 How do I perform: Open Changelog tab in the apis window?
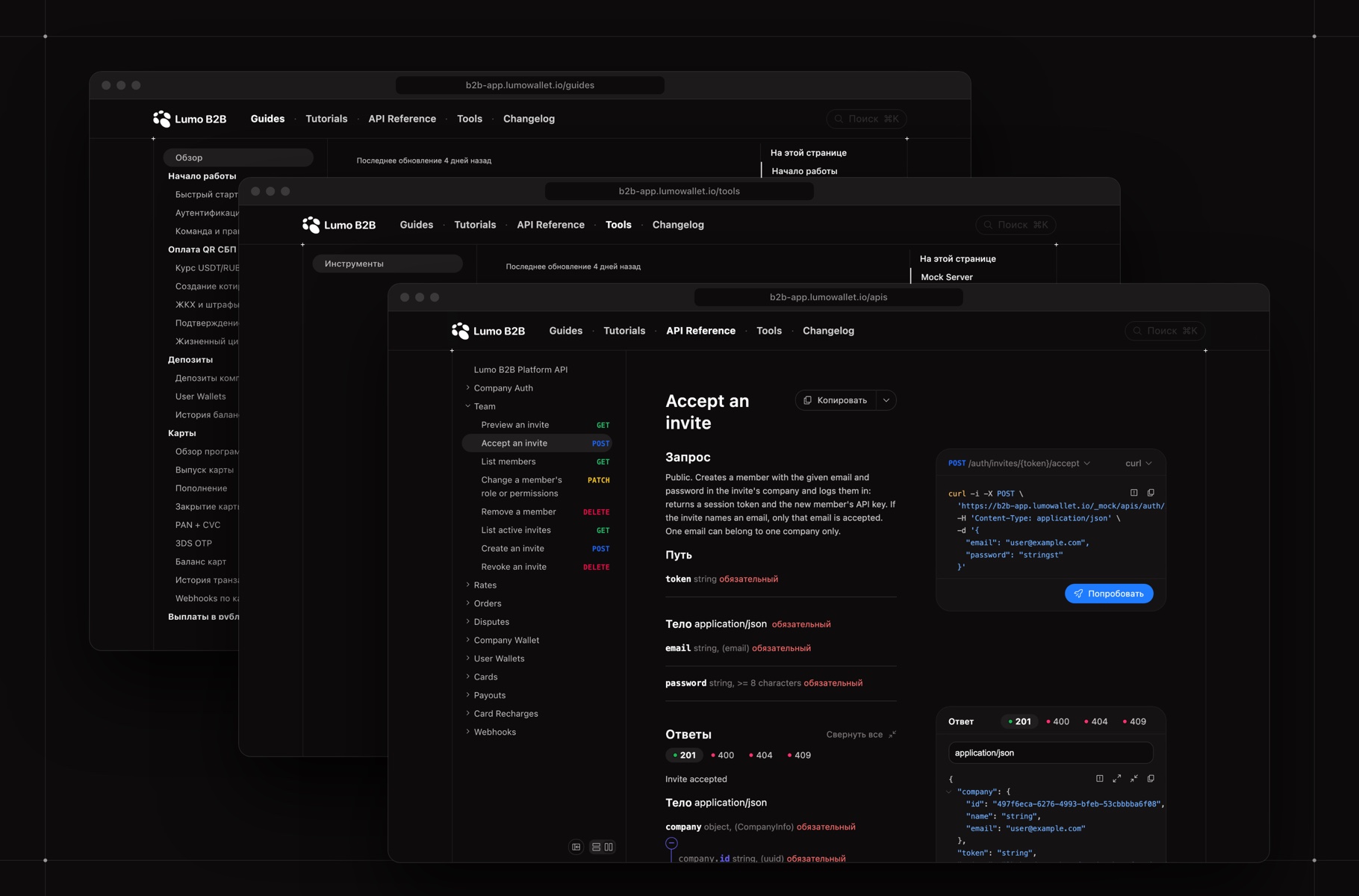click(x=828, y=331)
